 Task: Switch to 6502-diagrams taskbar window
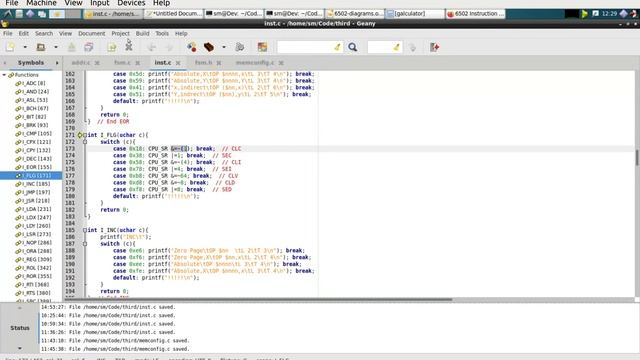pyautogui.click(x=355, y=13)
